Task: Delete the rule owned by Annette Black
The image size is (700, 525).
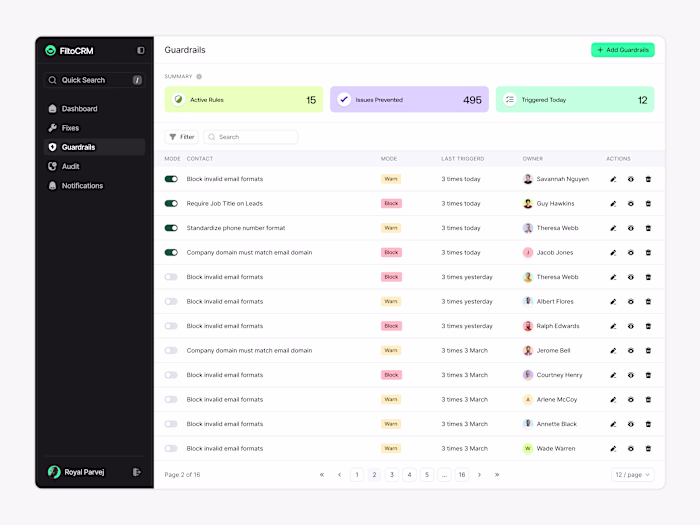Action: [648, 424]
